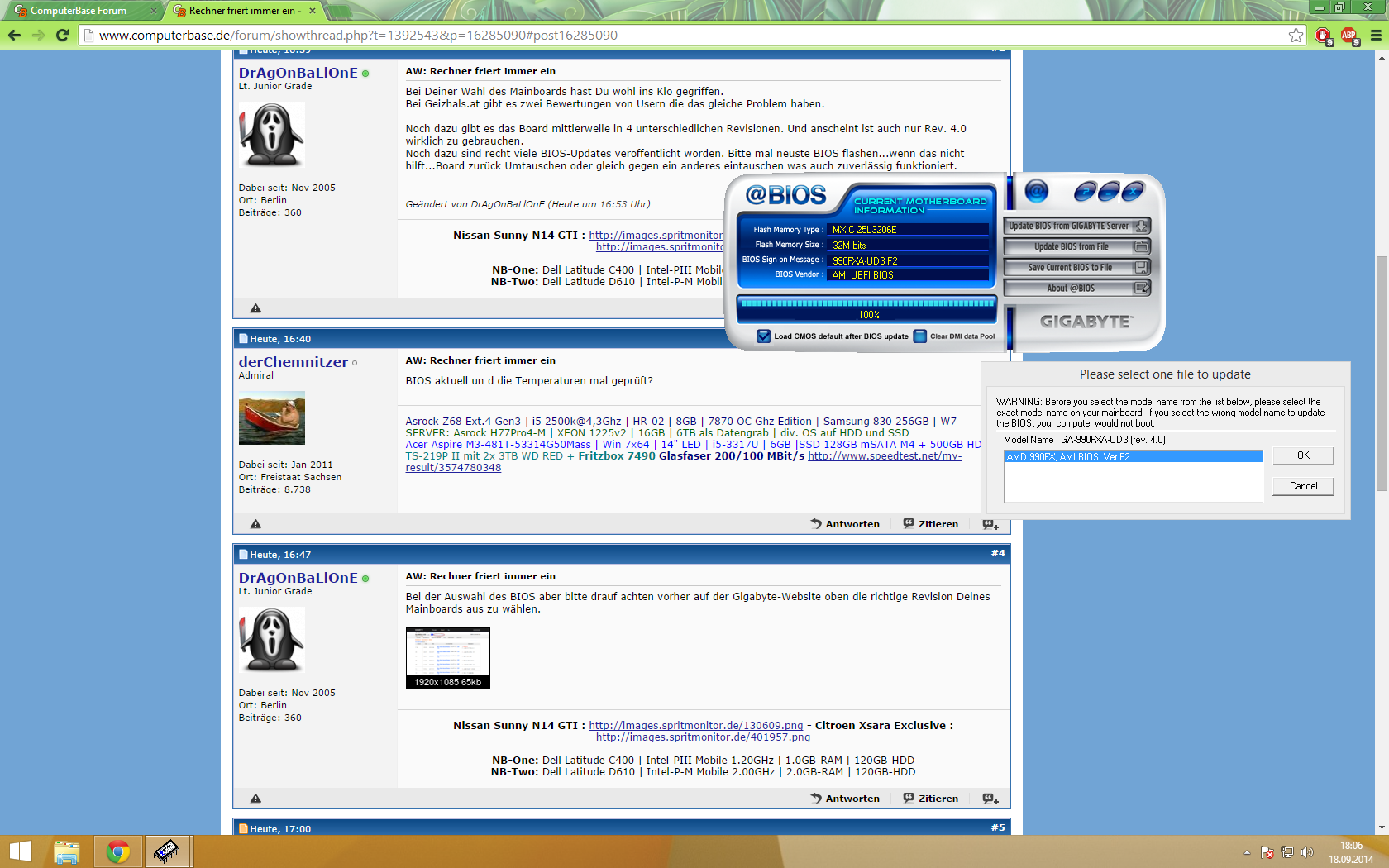Close the Rechner friert immer ein tab
The width and height of the screenshot is (1389, 868).
point(313,11)
